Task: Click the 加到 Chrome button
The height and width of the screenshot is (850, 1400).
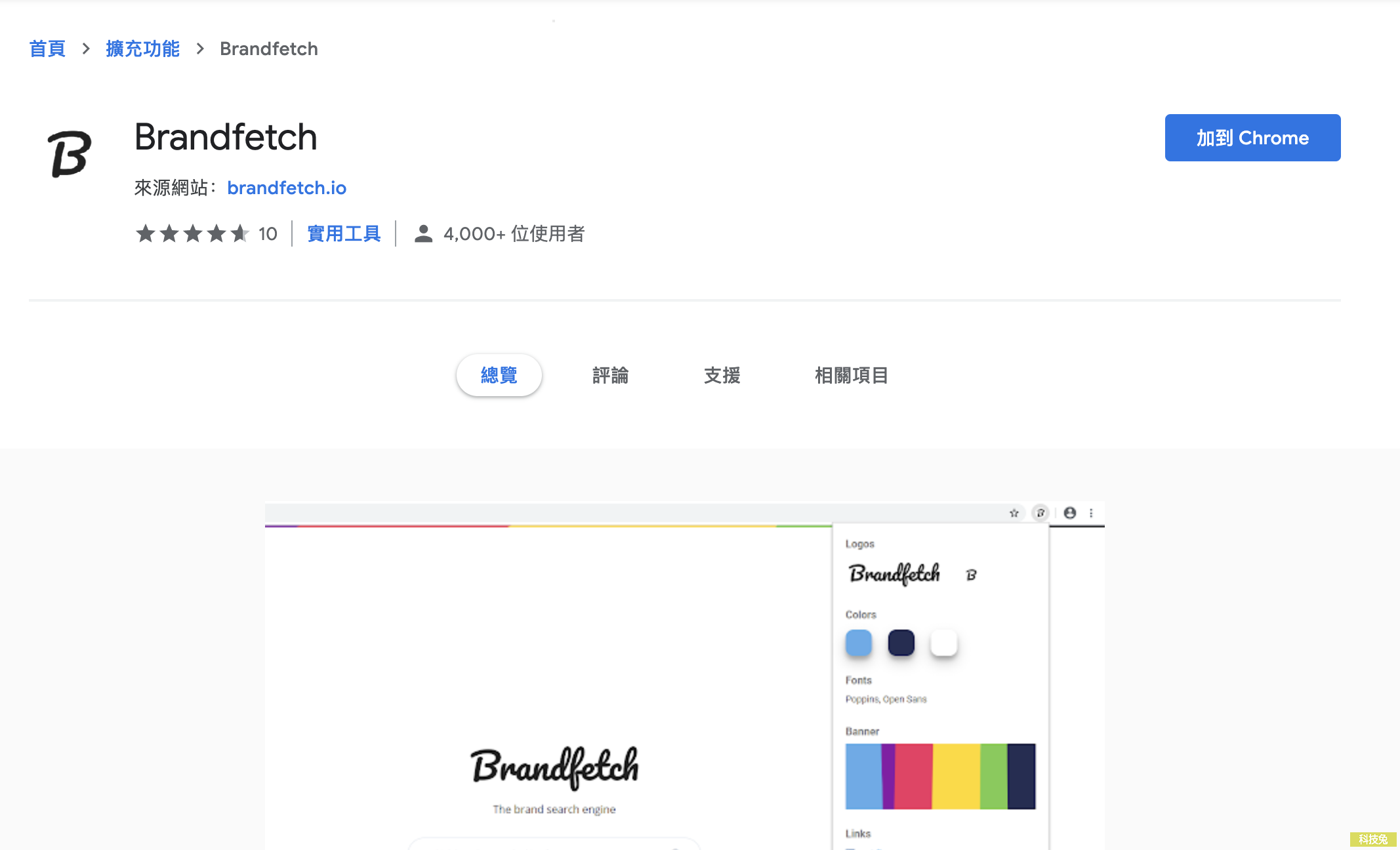Action: [1252, 138]
